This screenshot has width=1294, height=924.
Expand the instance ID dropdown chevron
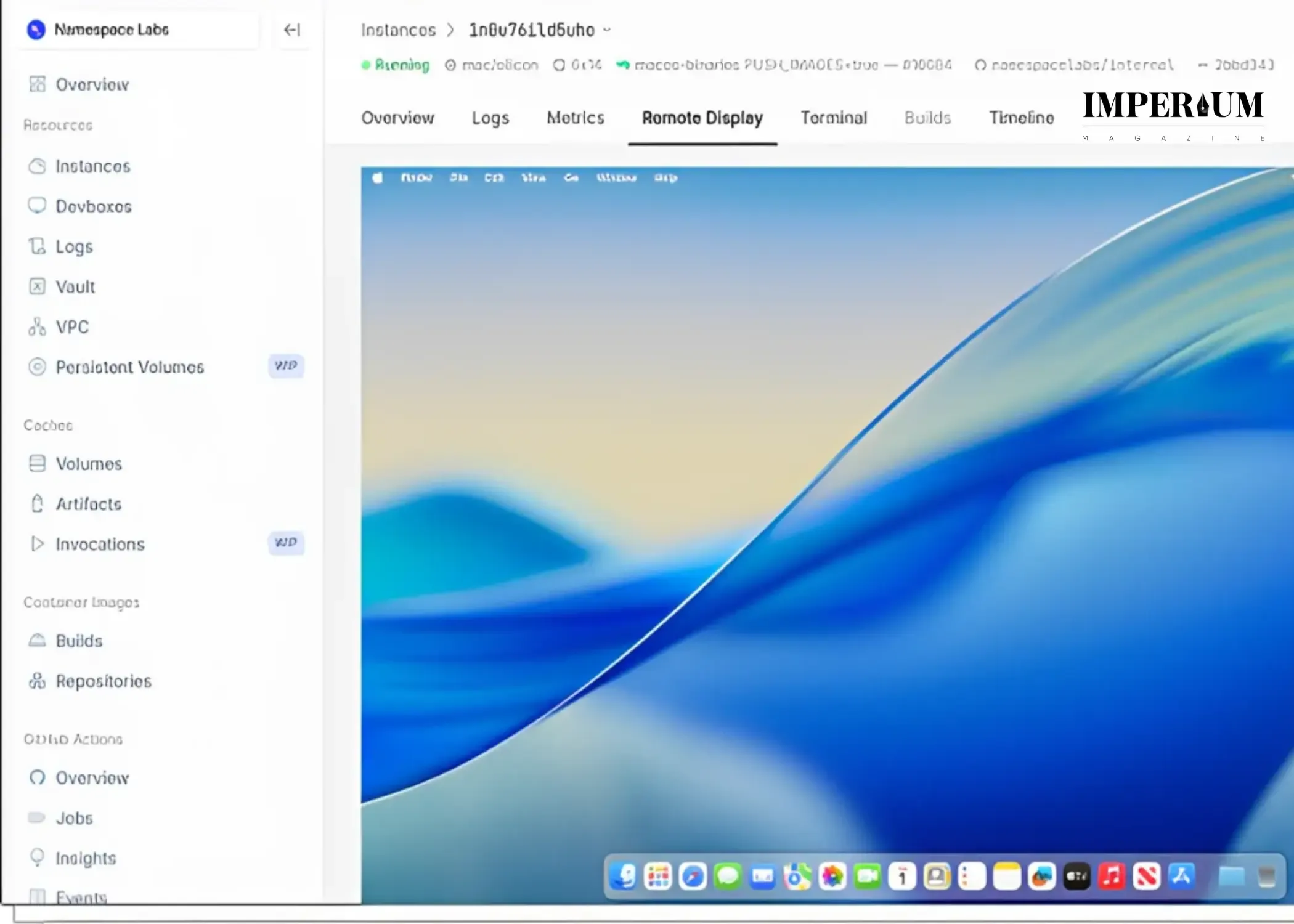[x=607, y=30]
